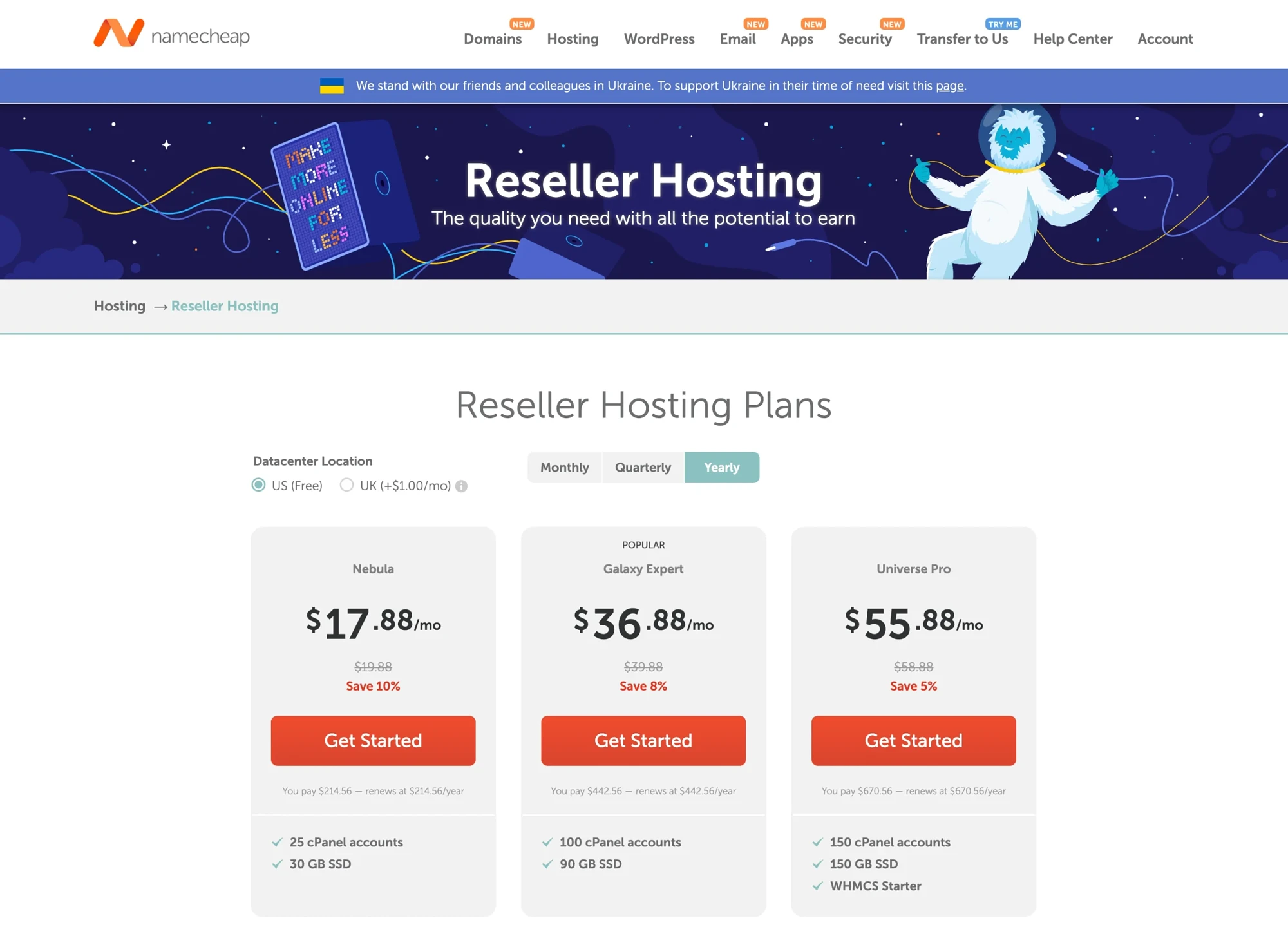
Task: Click Get Started for Galaxy Expert plan
Action: click(643, 740)
